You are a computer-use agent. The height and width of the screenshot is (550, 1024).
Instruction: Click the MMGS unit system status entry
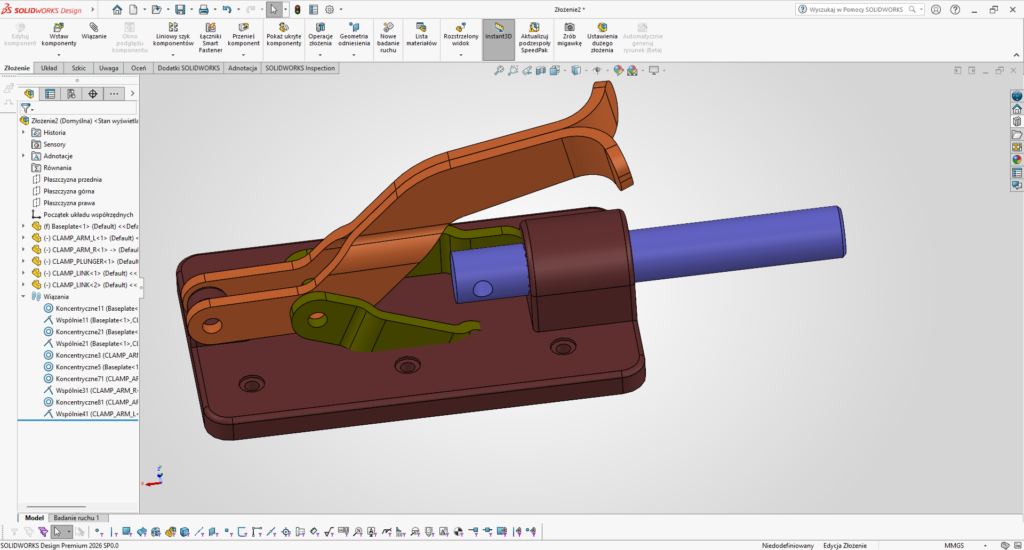click(x=953, y=545)
